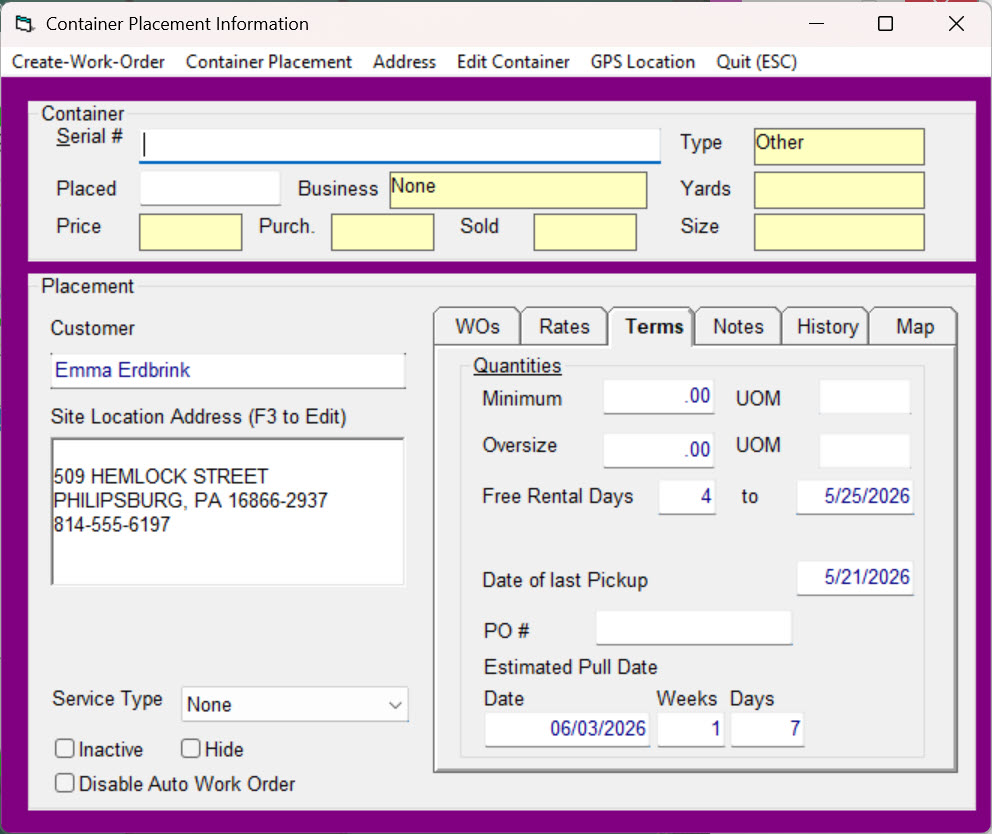Image resolution: width=992 pixels, height=834 pixels.
Task: Open the GPS Location menu
Action: pos(643,62)
